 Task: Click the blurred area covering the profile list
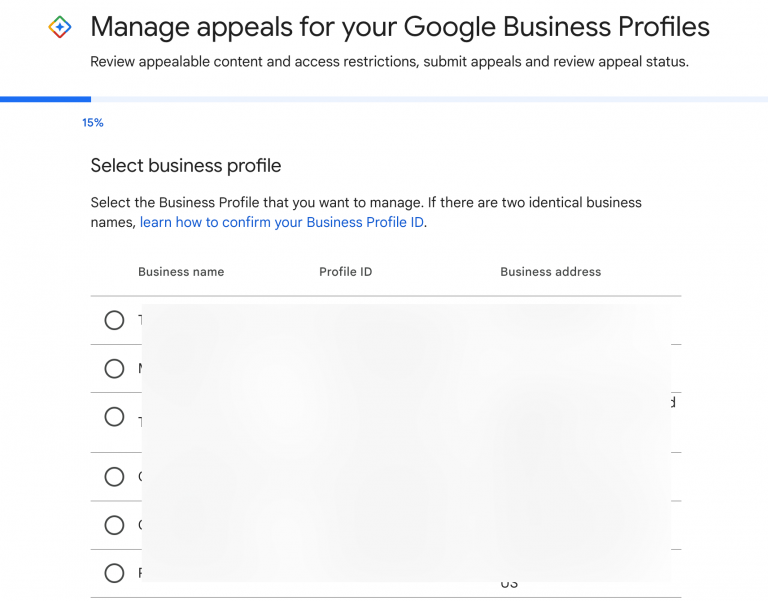pyautogui.click(x=405, y=440)
